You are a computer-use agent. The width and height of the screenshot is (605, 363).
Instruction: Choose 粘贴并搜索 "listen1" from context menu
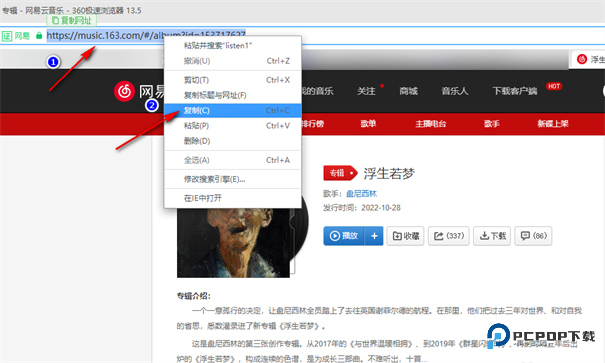tap(233, 46)
